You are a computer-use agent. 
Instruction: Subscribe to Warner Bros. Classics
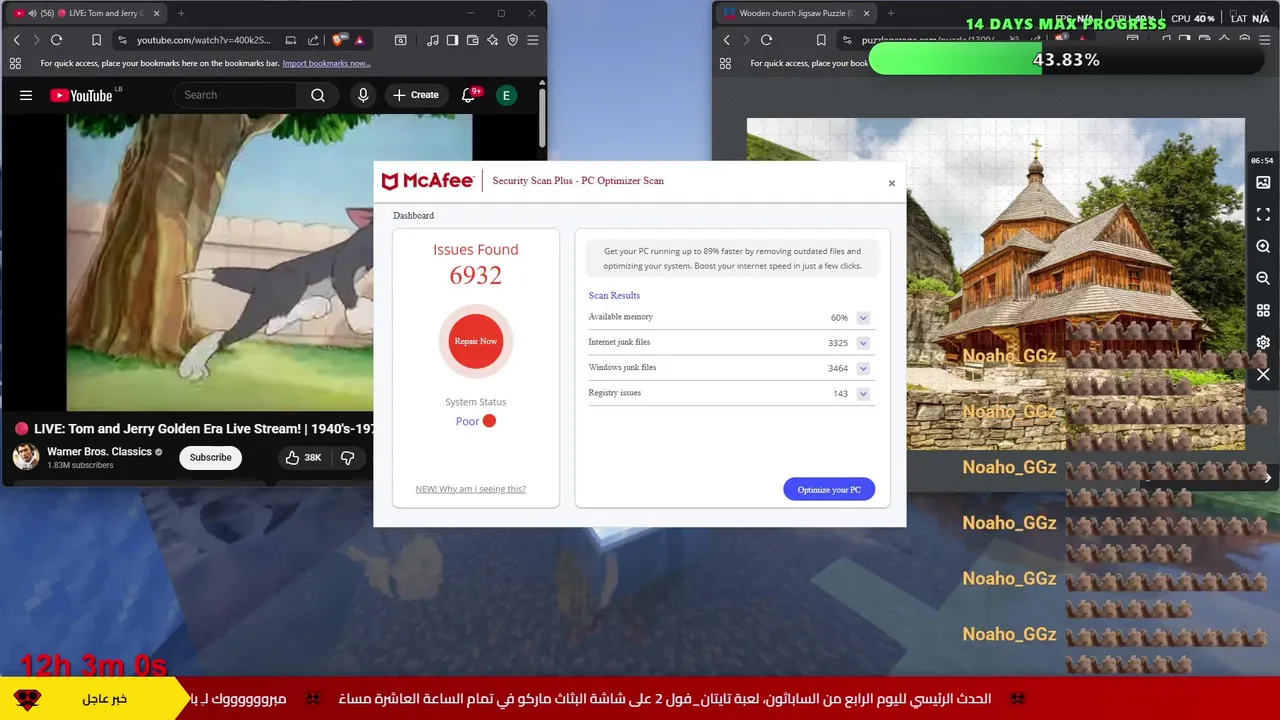pyautogui.click(x=211, y=457)
